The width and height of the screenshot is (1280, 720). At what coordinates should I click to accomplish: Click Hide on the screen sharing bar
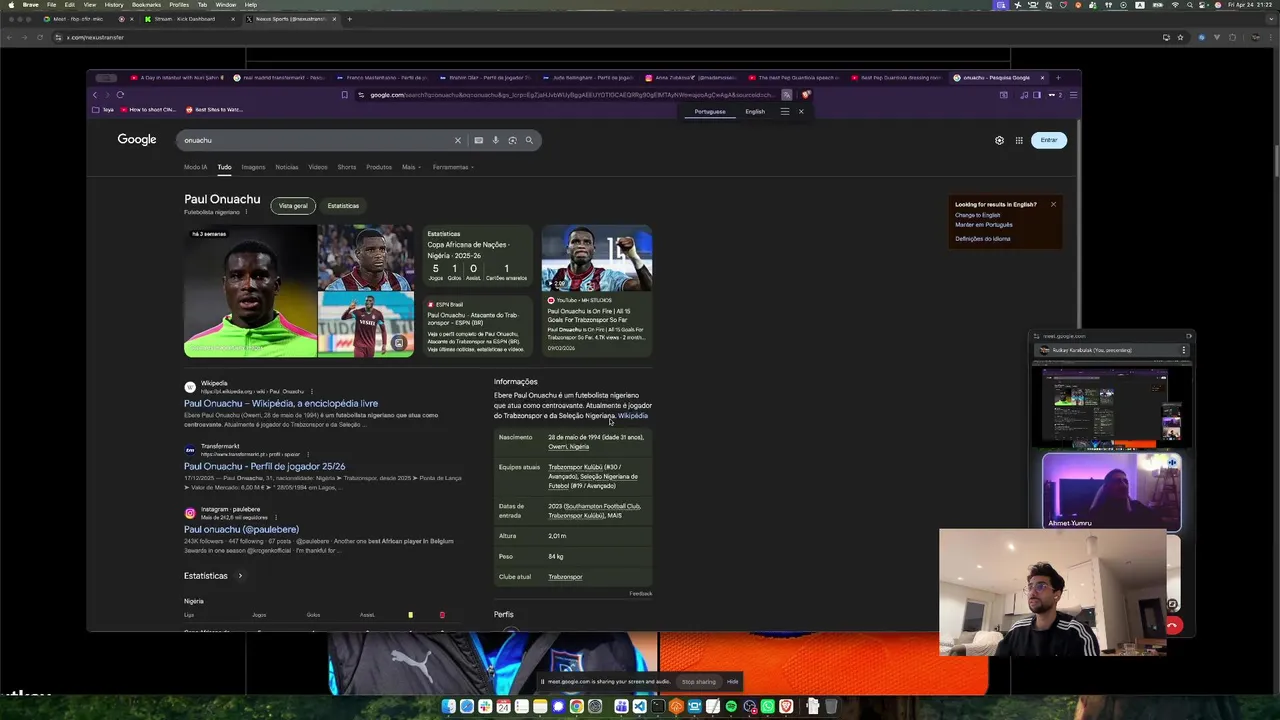click(x=733, y=682)
